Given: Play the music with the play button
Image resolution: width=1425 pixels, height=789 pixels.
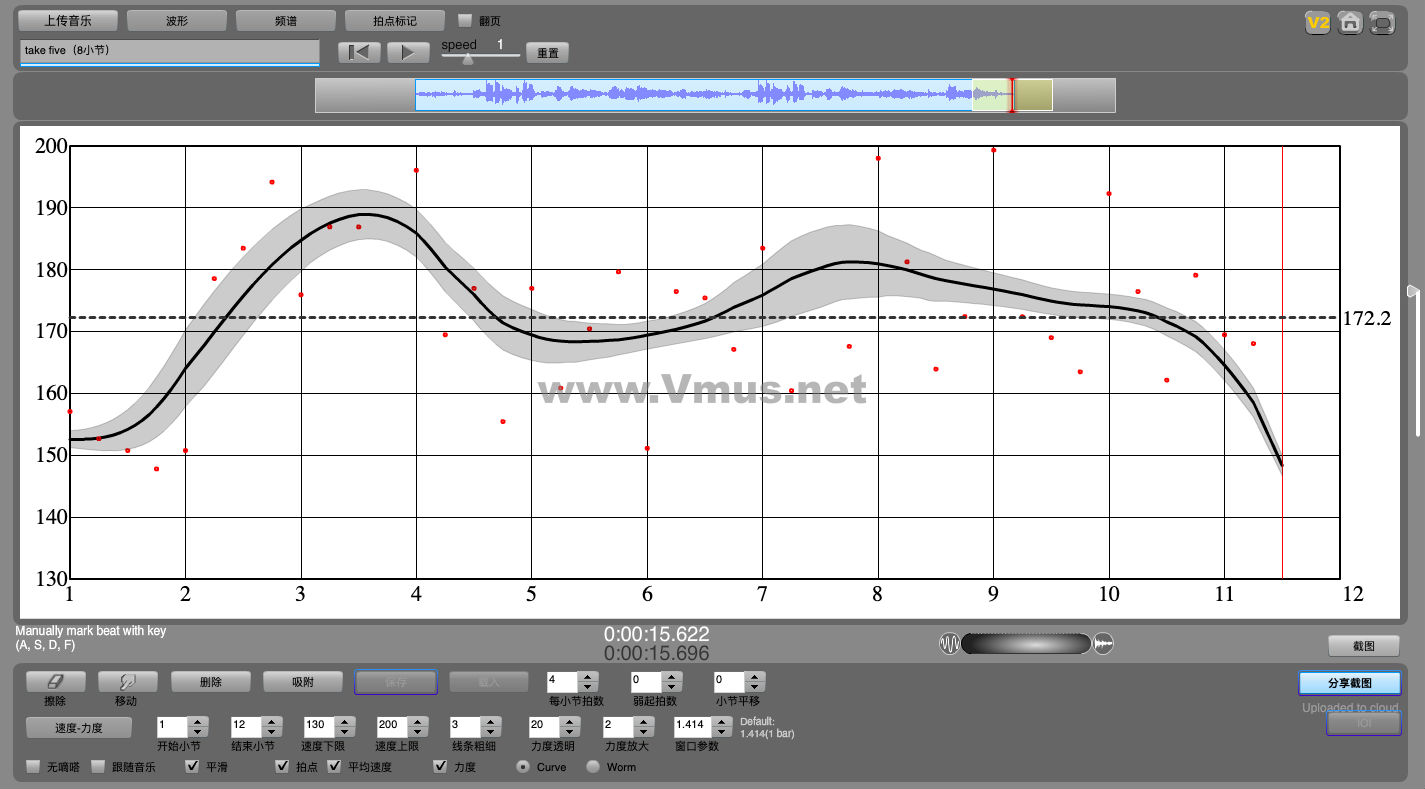Looking at the screenshot, I should click(x=408, y=53).
